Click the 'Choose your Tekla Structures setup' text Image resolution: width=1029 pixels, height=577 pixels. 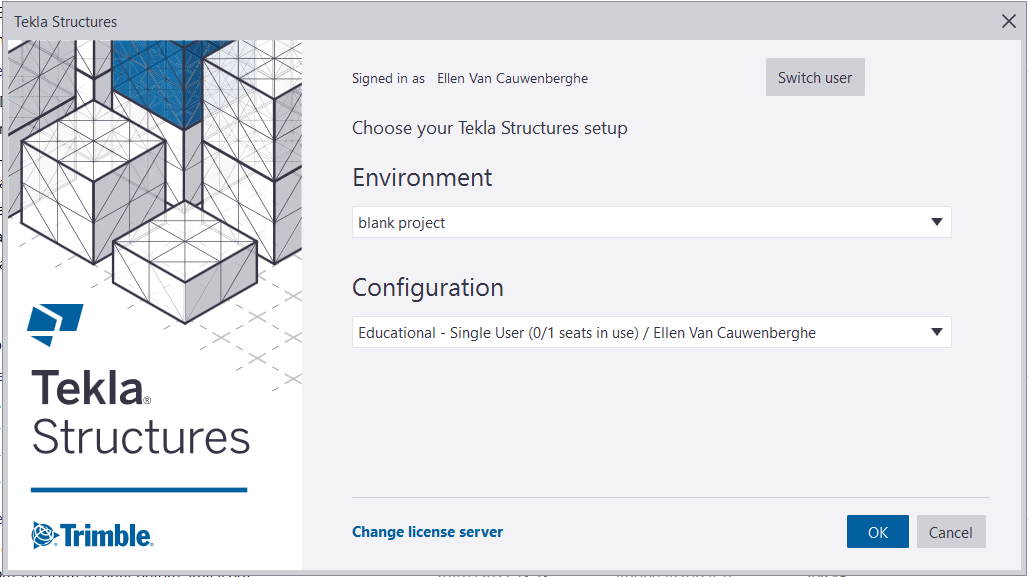point(490,128)
